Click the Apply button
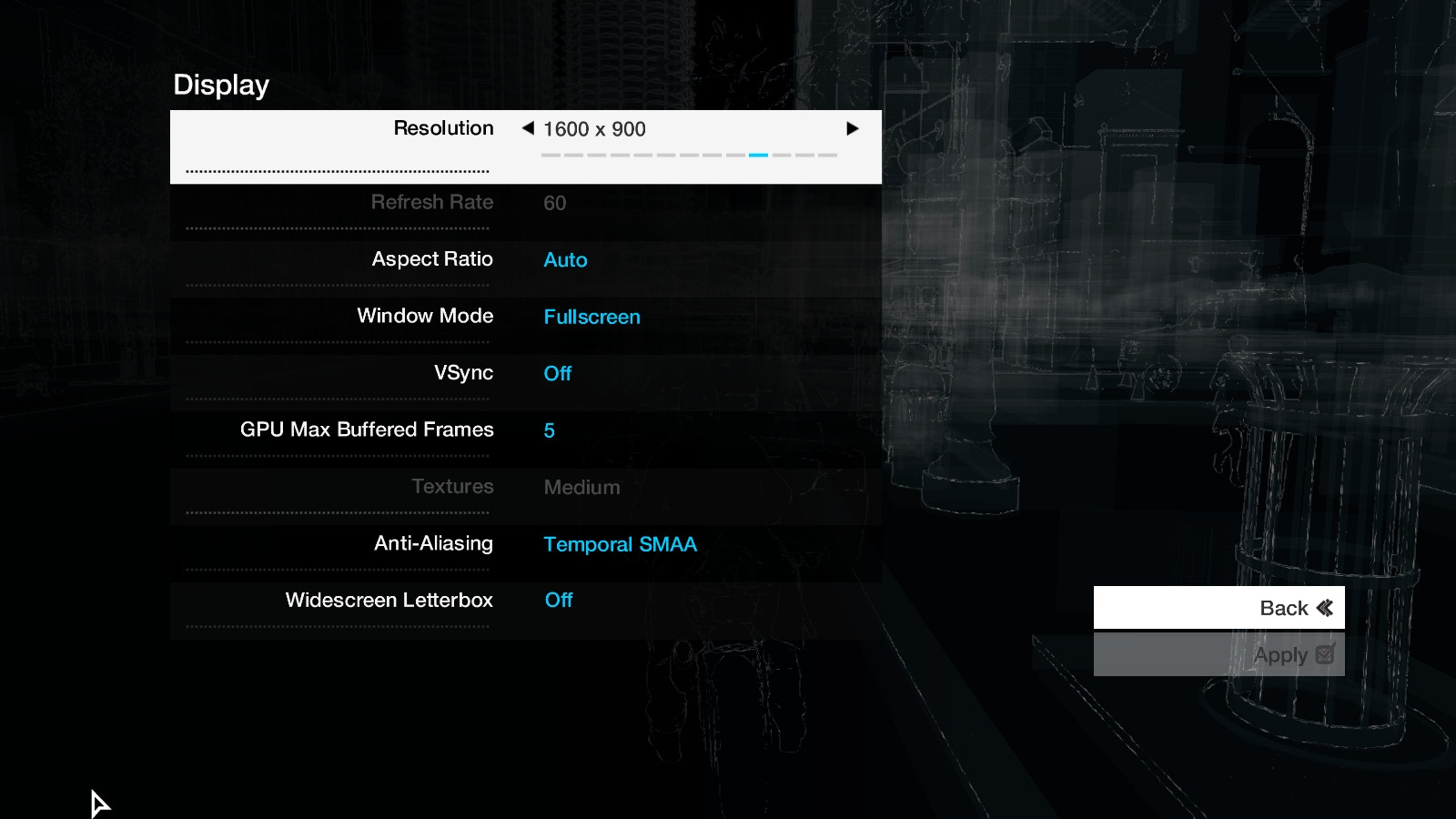 coord(1218,654)
